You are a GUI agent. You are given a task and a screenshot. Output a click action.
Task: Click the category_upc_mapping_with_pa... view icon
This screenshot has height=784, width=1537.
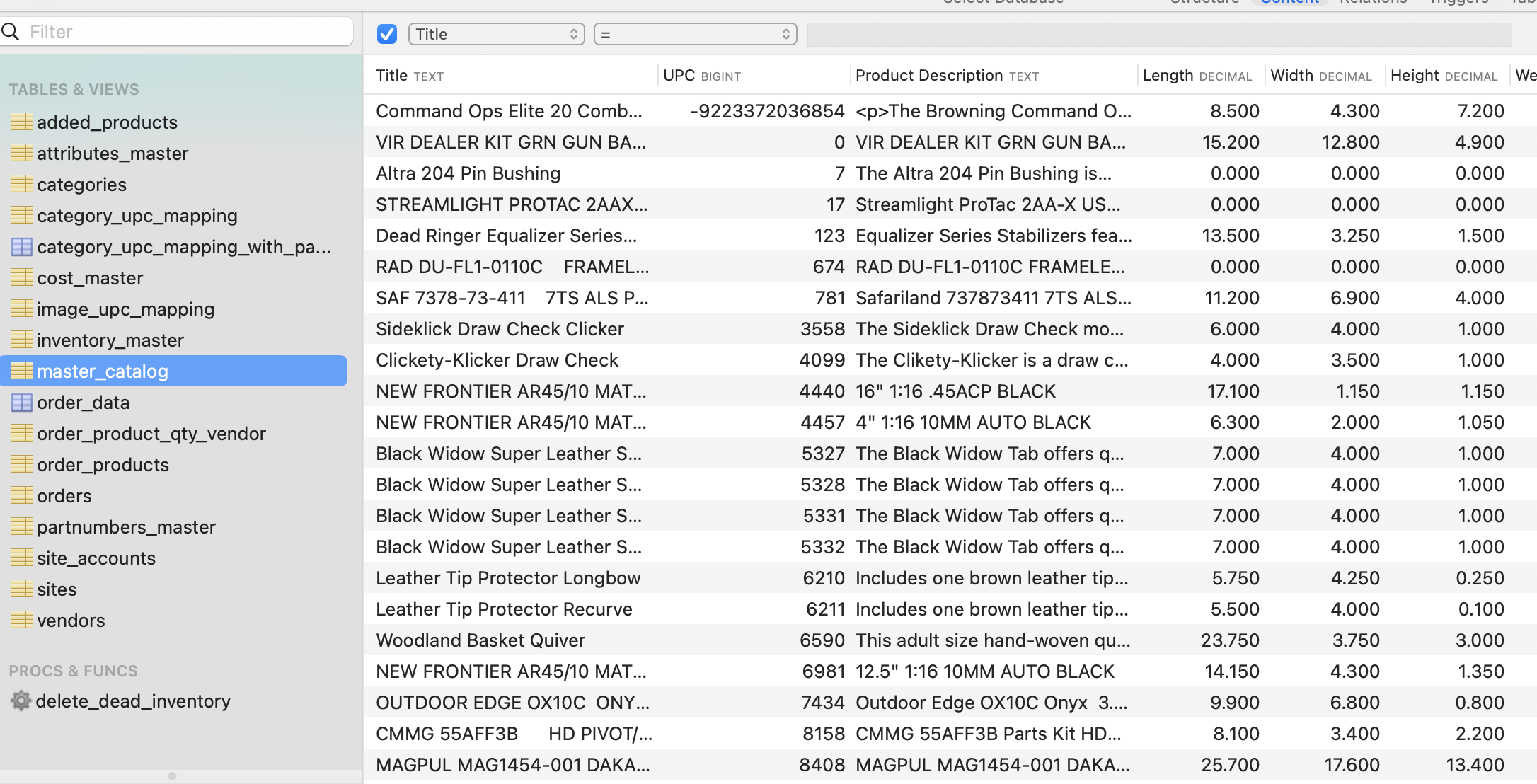21,246
